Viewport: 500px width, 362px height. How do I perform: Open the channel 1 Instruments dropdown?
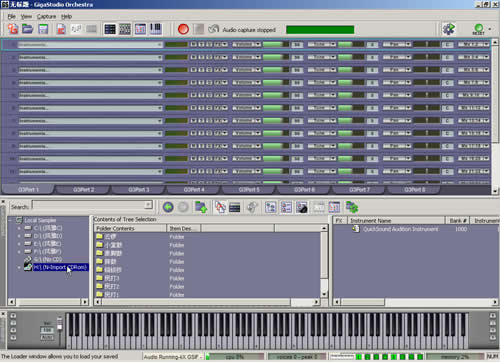(90, 44)
